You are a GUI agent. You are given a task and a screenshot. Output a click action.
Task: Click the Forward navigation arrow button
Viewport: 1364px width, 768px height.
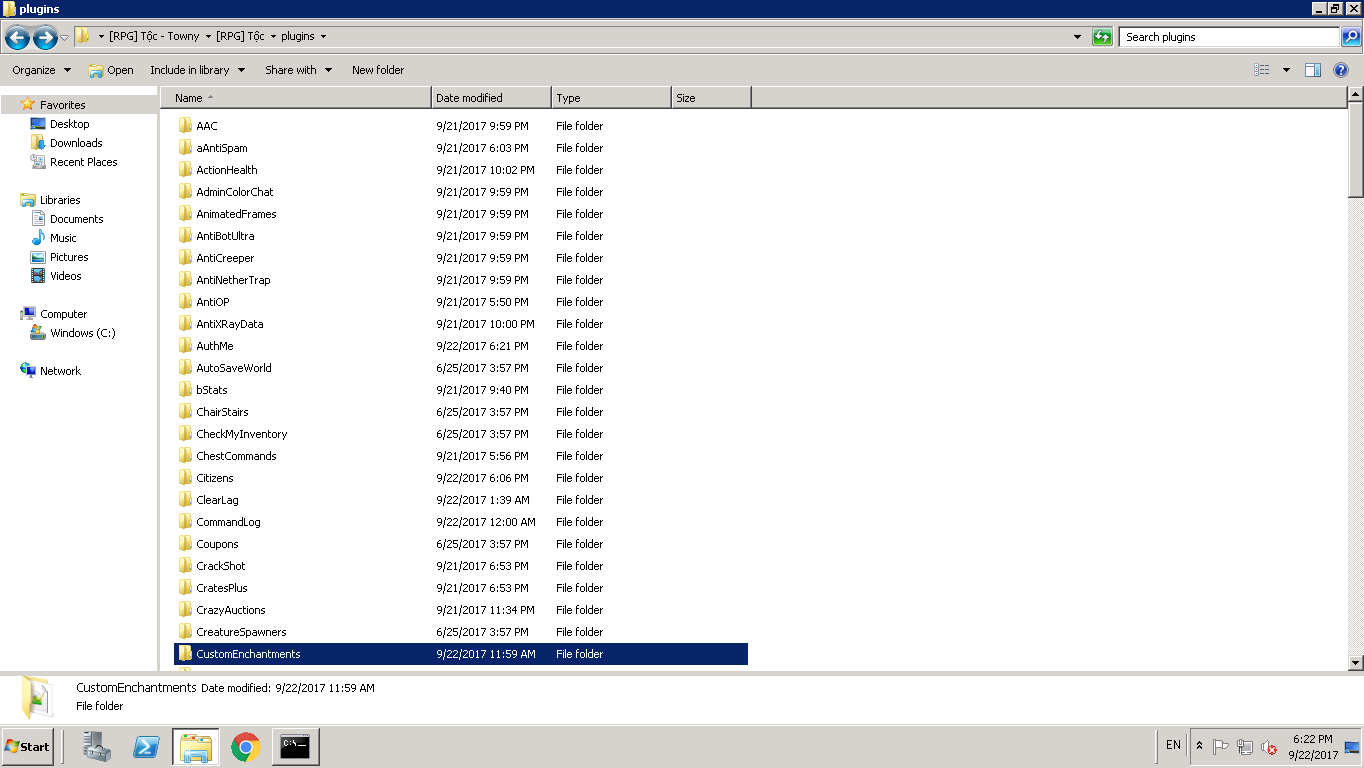(x=45, y=38)
